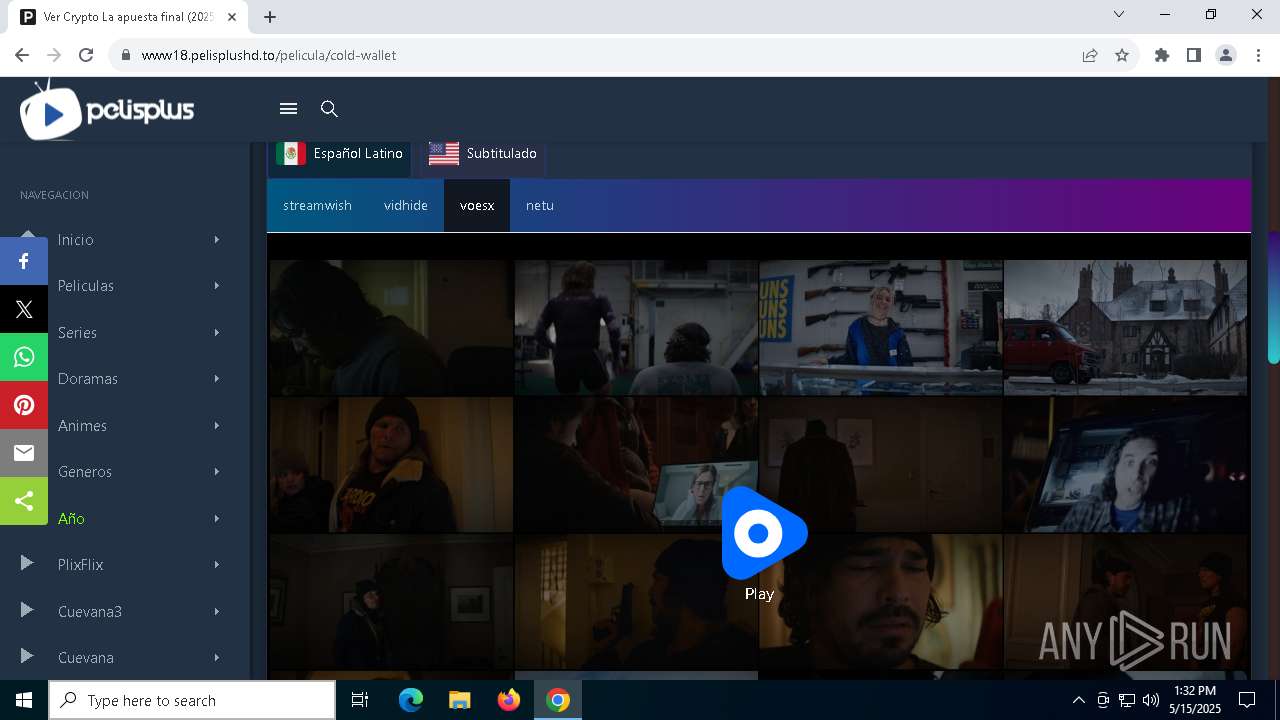Click the browser address bar

coord(600,55)
